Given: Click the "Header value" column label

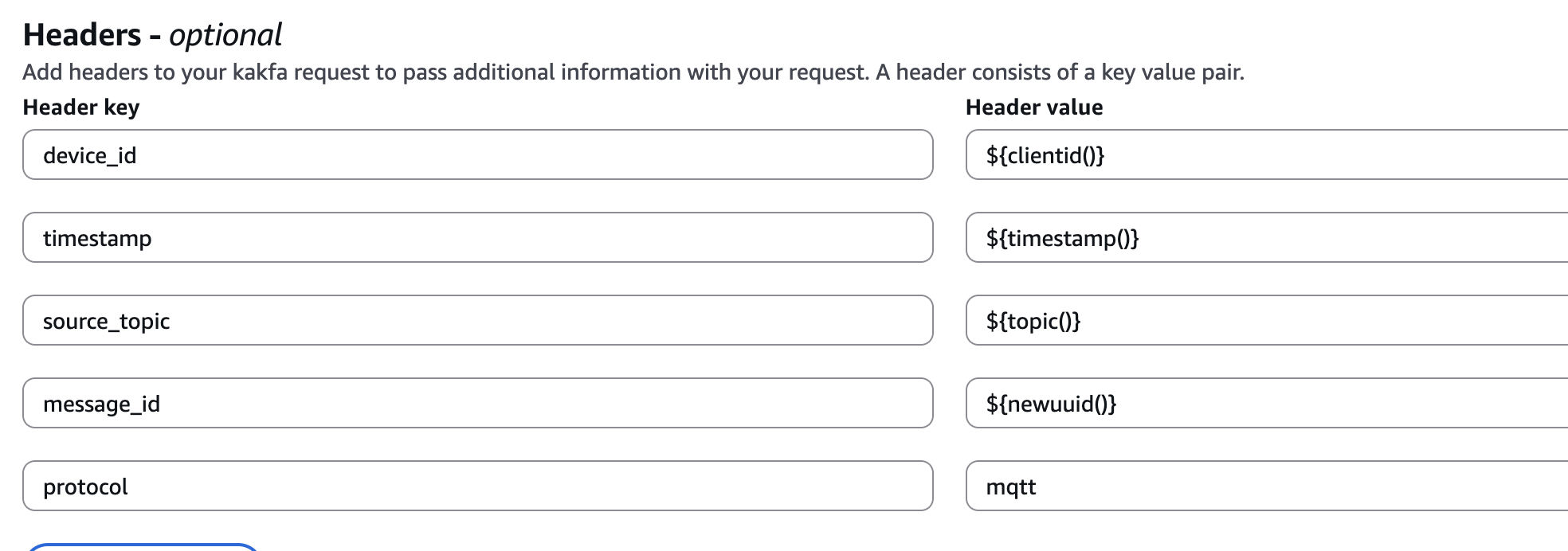Looking at the screenshot, I should pyautogui.click(x=1034, y=107).
